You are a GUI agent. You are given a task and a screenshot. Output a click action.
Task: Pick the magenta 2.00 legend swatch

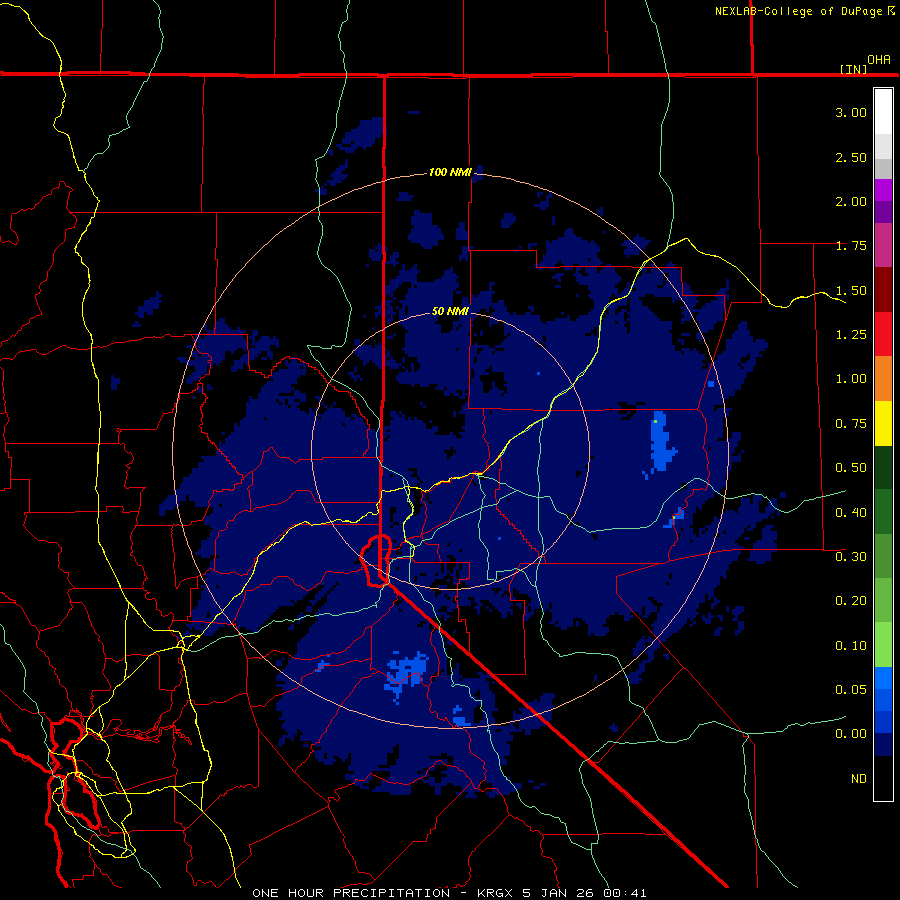pos(883,190)
